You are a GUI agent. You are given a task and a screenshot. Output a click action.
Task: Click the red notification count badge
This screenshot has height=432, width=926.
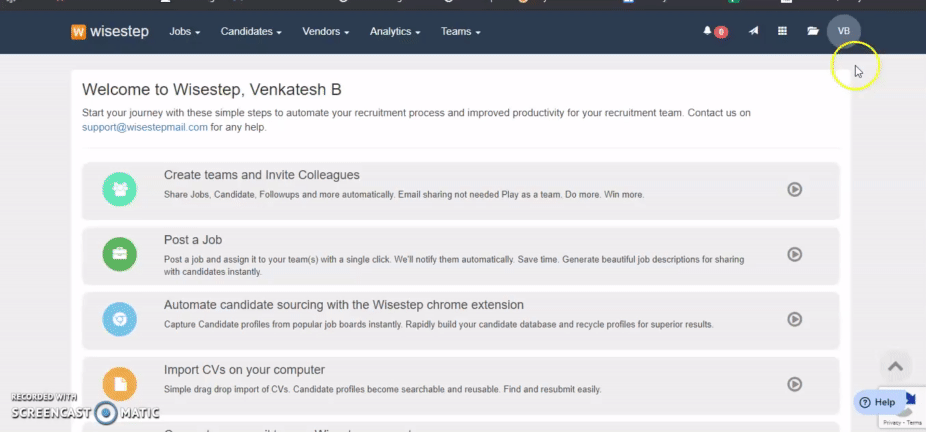[x=720, y=32]
